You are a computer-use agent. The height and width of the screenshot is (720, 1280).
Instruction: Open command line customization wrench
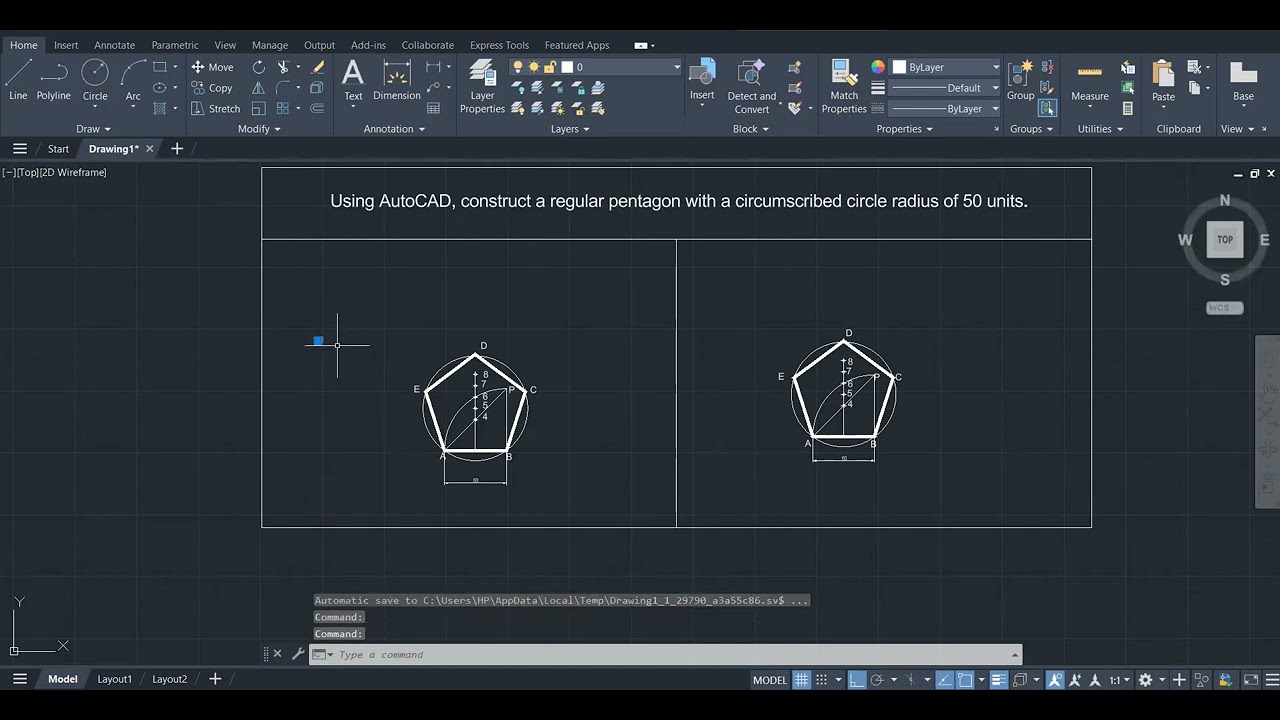[297, 654]
